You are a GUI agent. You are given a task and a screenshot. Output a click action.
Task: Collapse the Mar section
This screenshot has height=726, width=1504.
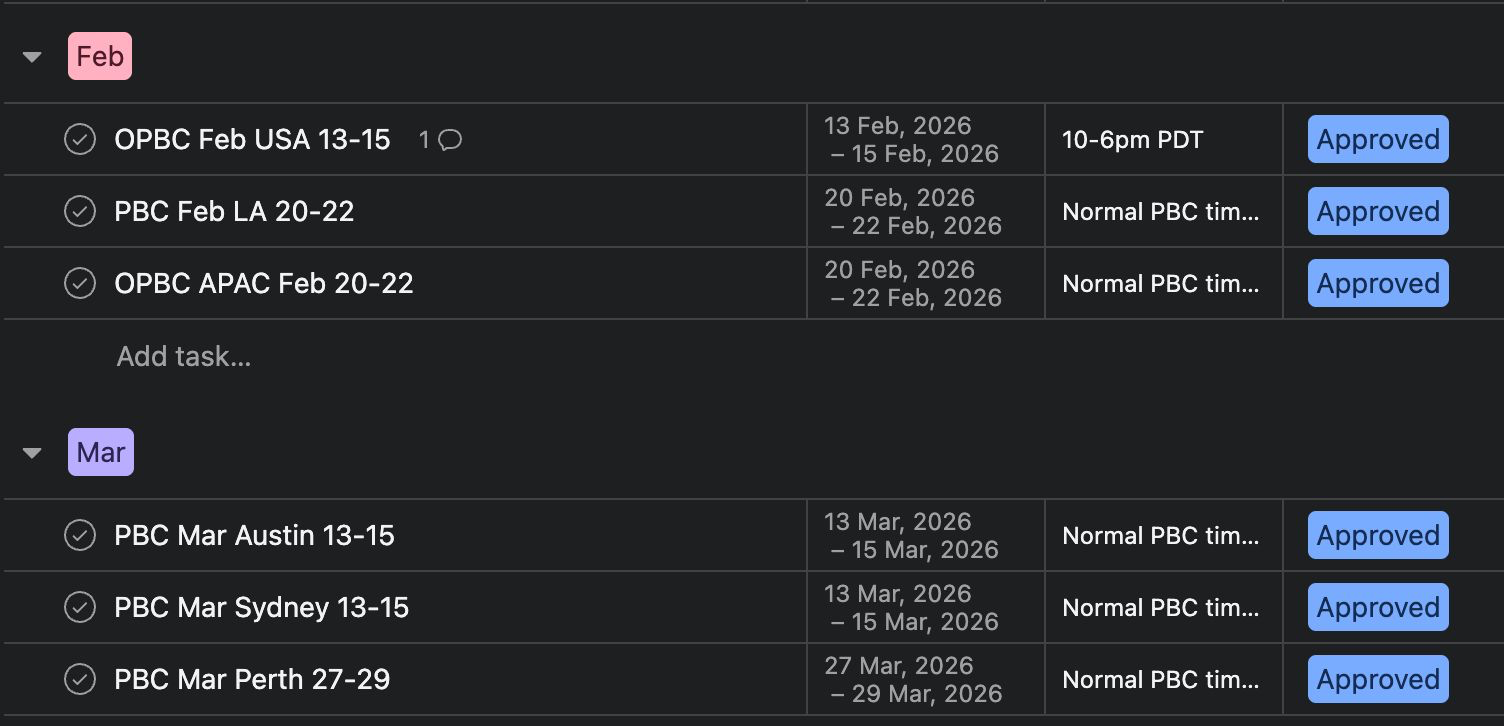coord(32,453)
